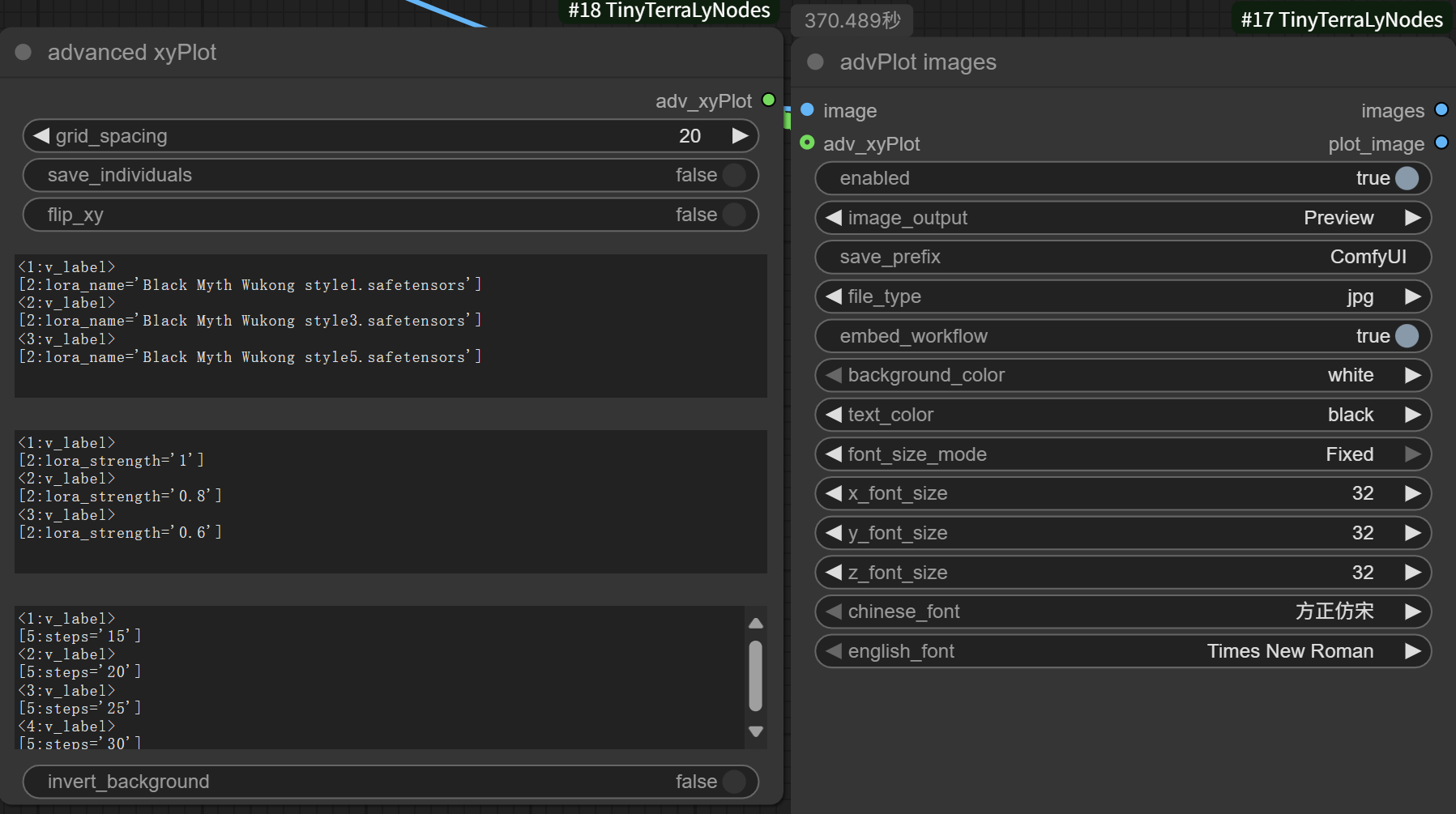Image resolution: width=1456 pixels, height=814 pixels.
Task: Open font_size_mode Fixed dropdown
Action: (1123, 454)
